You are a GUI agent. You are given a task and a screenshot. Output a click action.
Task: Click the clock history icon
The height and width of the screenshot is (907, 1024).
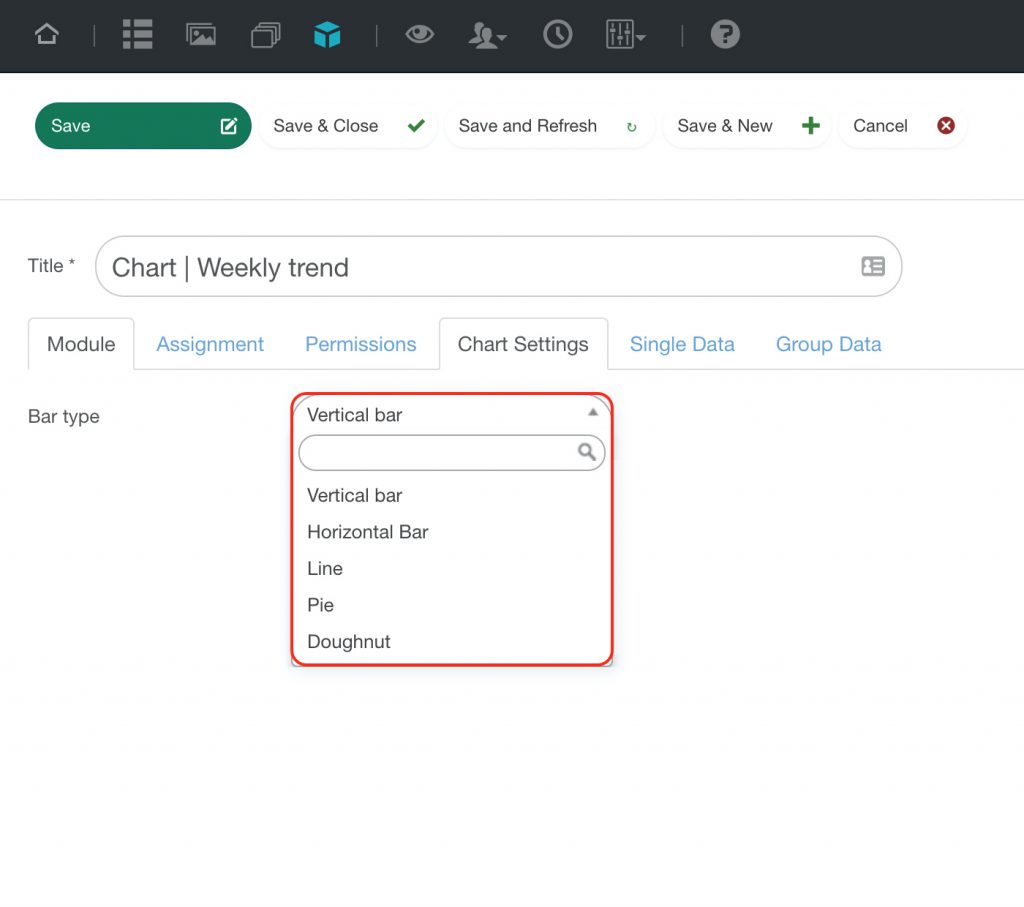pyautogui.click(x=557, y=34)
